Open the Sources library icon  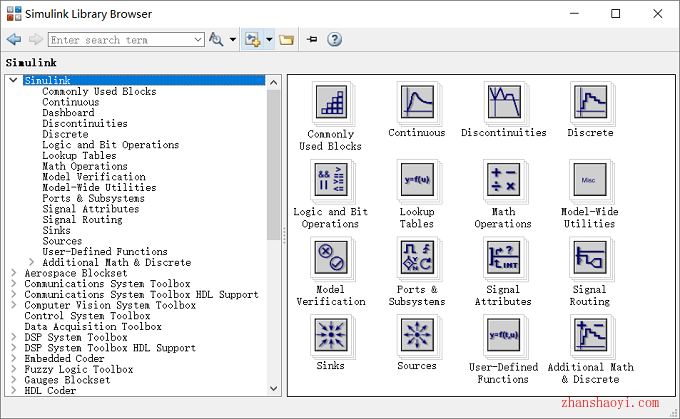point(418,336)
